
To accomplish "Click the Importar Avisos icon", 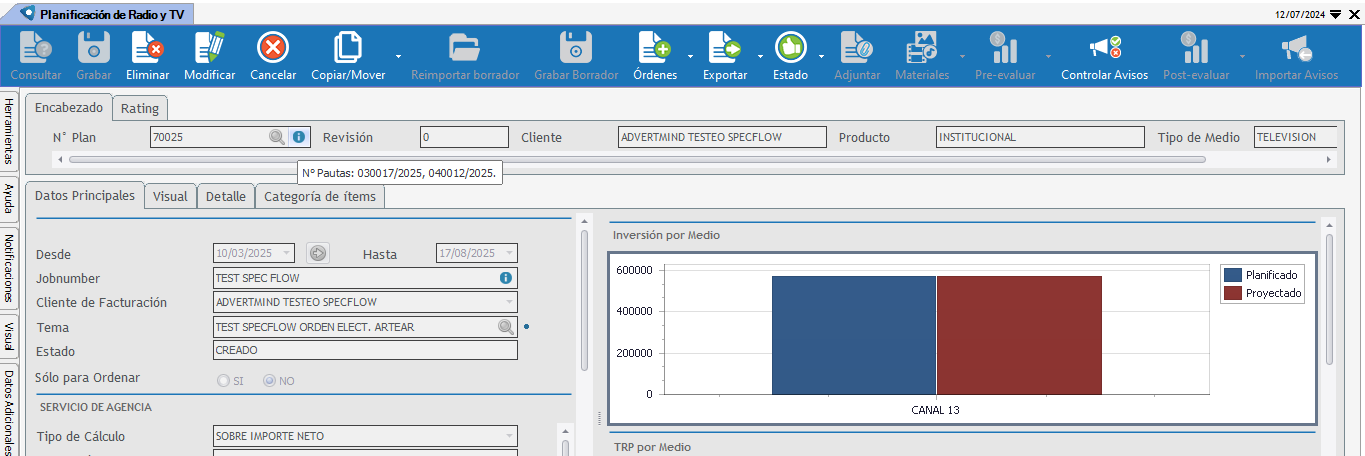I will coord(1296,47).
